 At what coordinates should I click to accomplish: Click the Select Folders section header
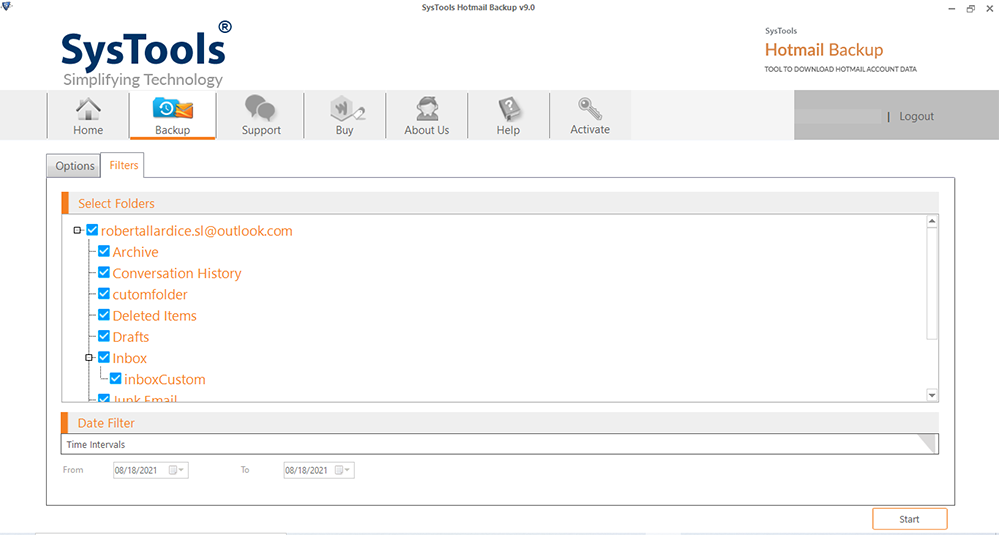500,203
